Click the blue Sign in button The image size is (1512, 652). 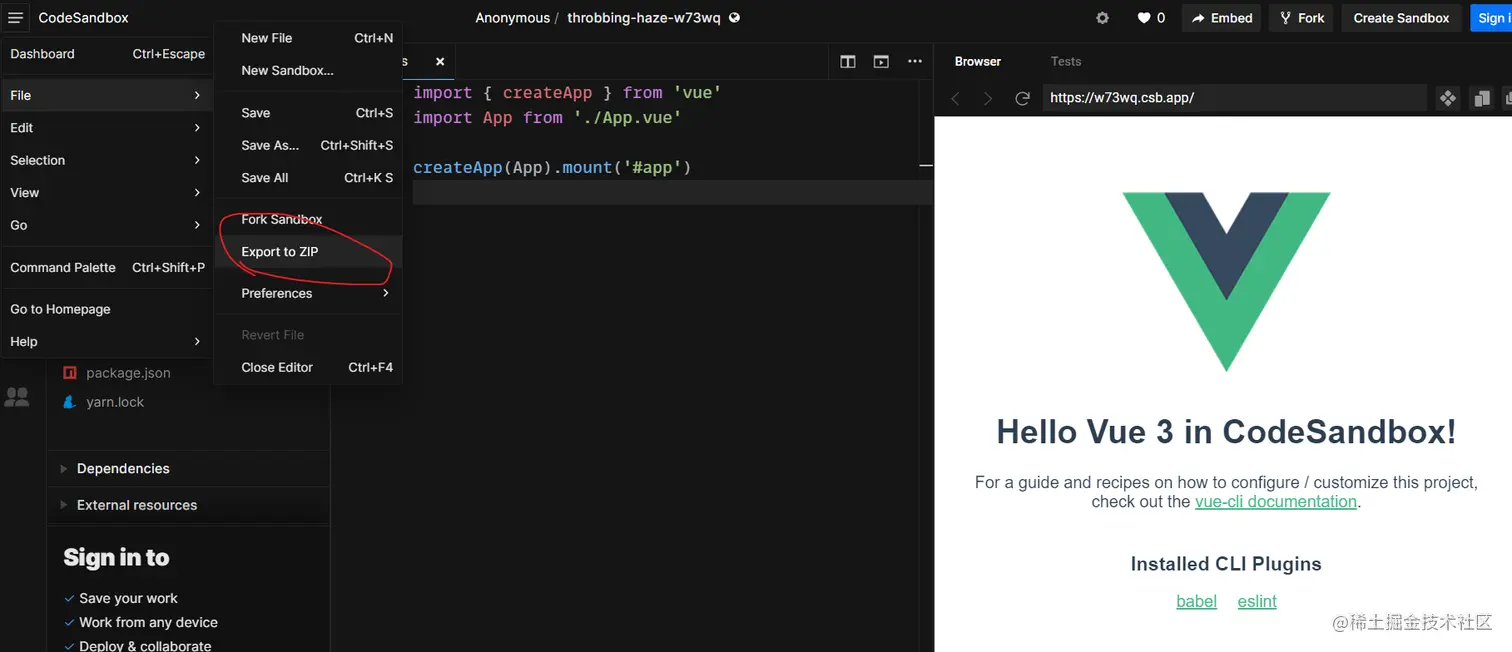tap(1491, 18)
